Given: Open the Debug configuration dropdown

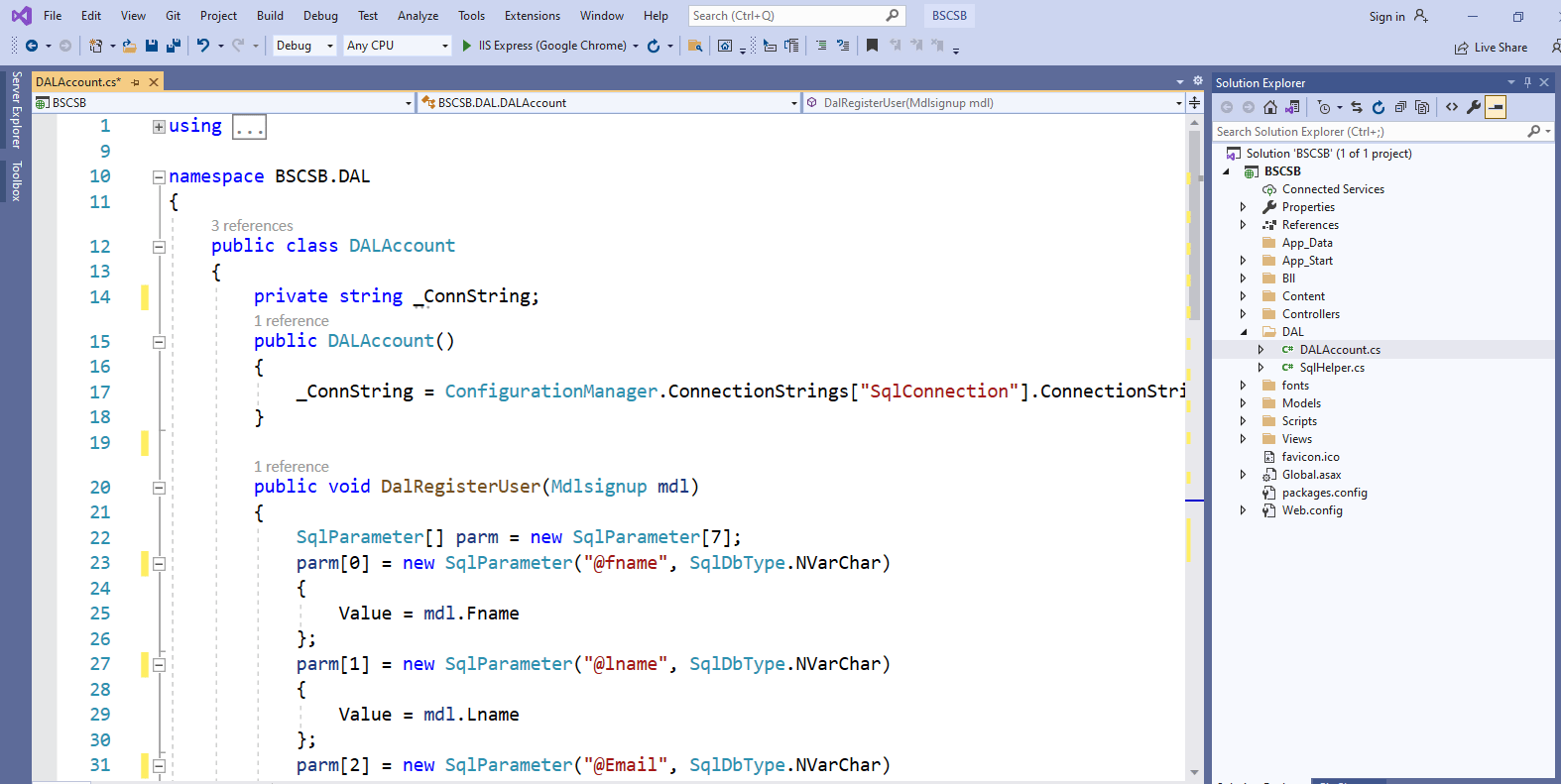Looking at the screenshot, I should coord(304,46).
